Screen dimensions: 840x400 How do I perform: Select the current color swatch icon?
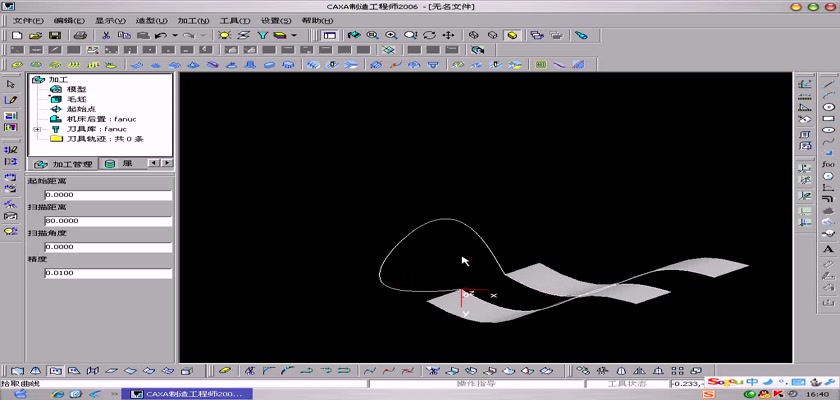tap(280, 35)
